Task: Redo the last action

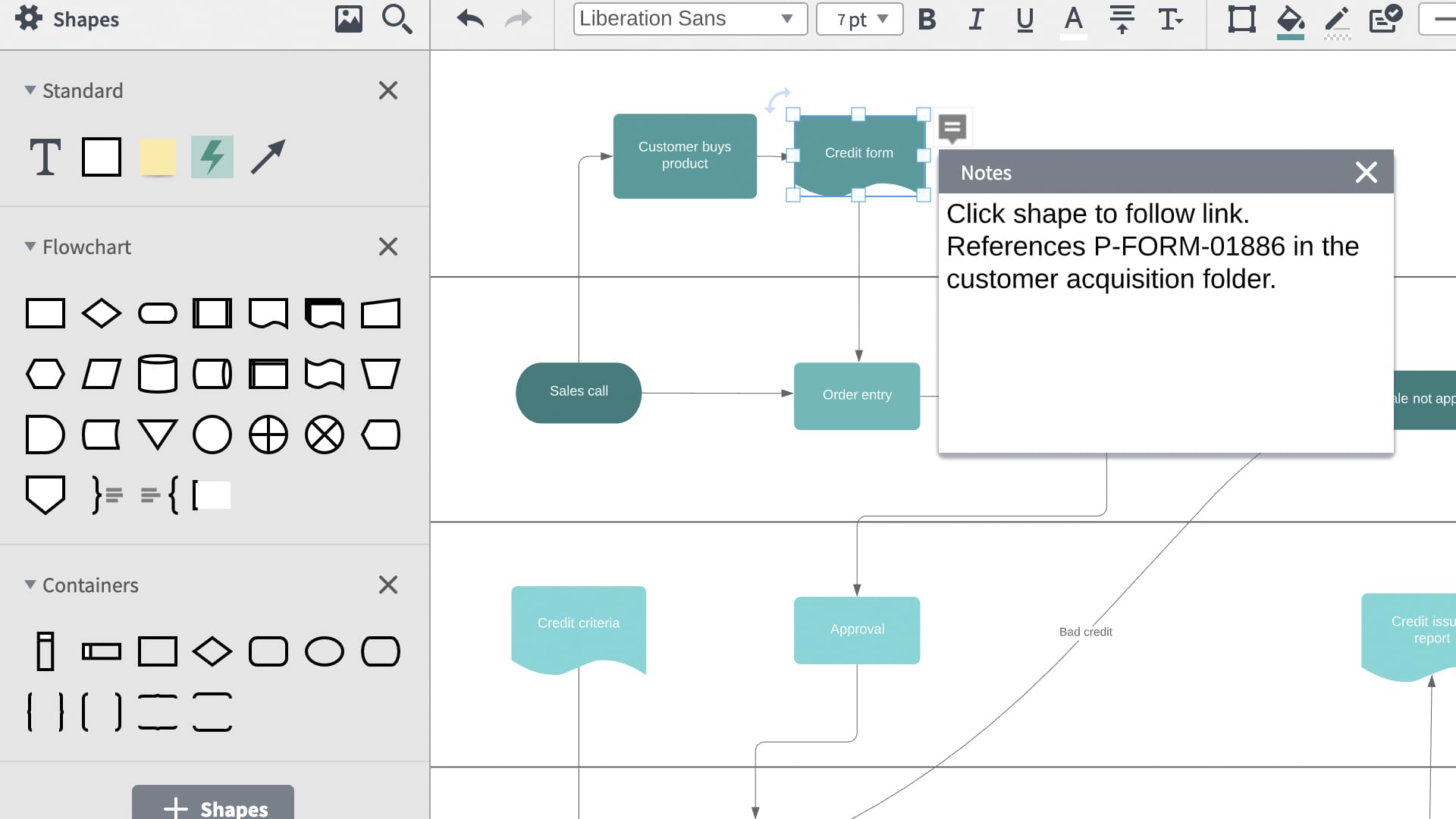Action: [519, 19]
